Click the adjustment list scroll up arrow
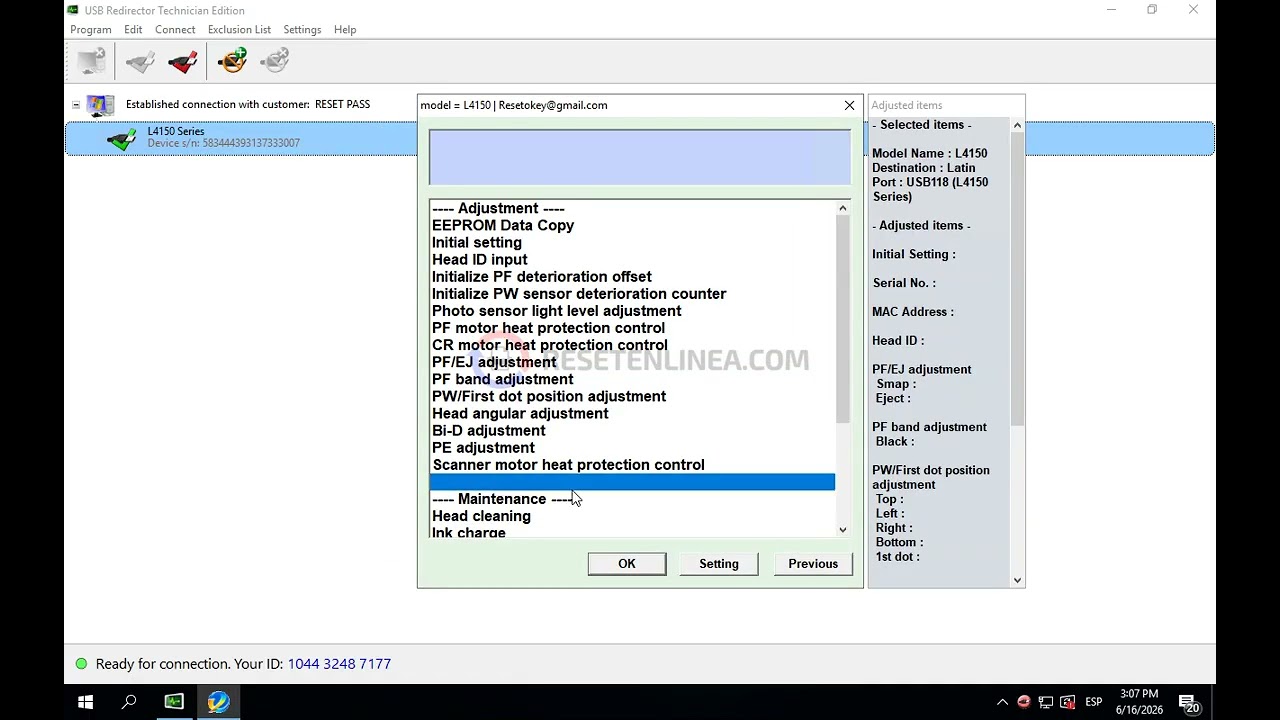Image resolution: width=1280 pixels, height=720 pixels. point(843,208)
